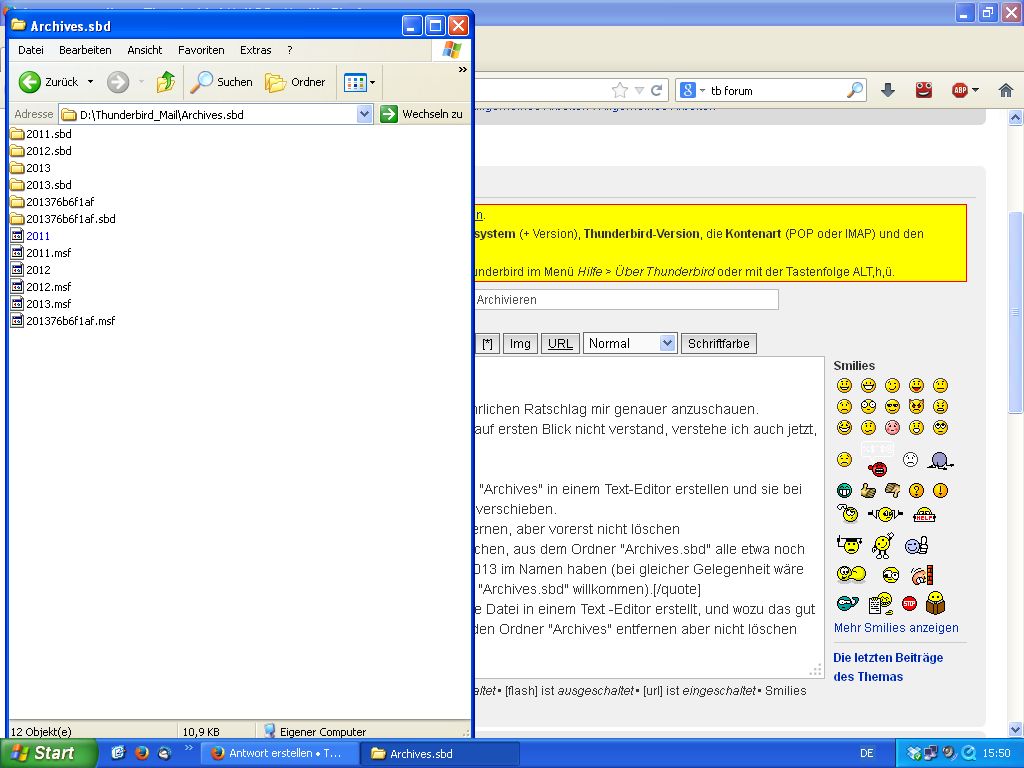1024x768 pixels.
Task: Open the Favoriten menu
Action: (x=201, y=50)
